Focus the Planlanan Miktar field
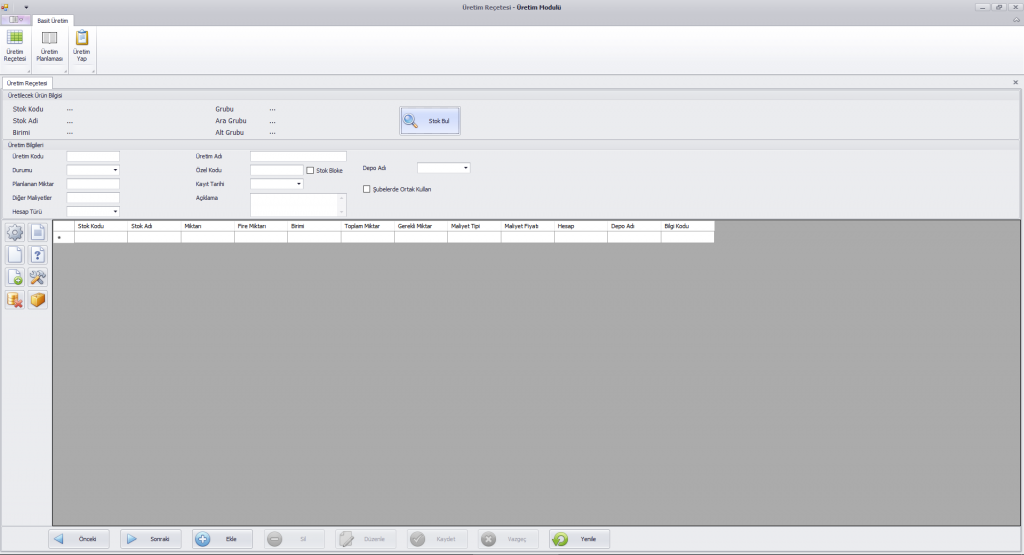Image resolution: width=1024 pixels, height=555 pixels. coord(93,184)
